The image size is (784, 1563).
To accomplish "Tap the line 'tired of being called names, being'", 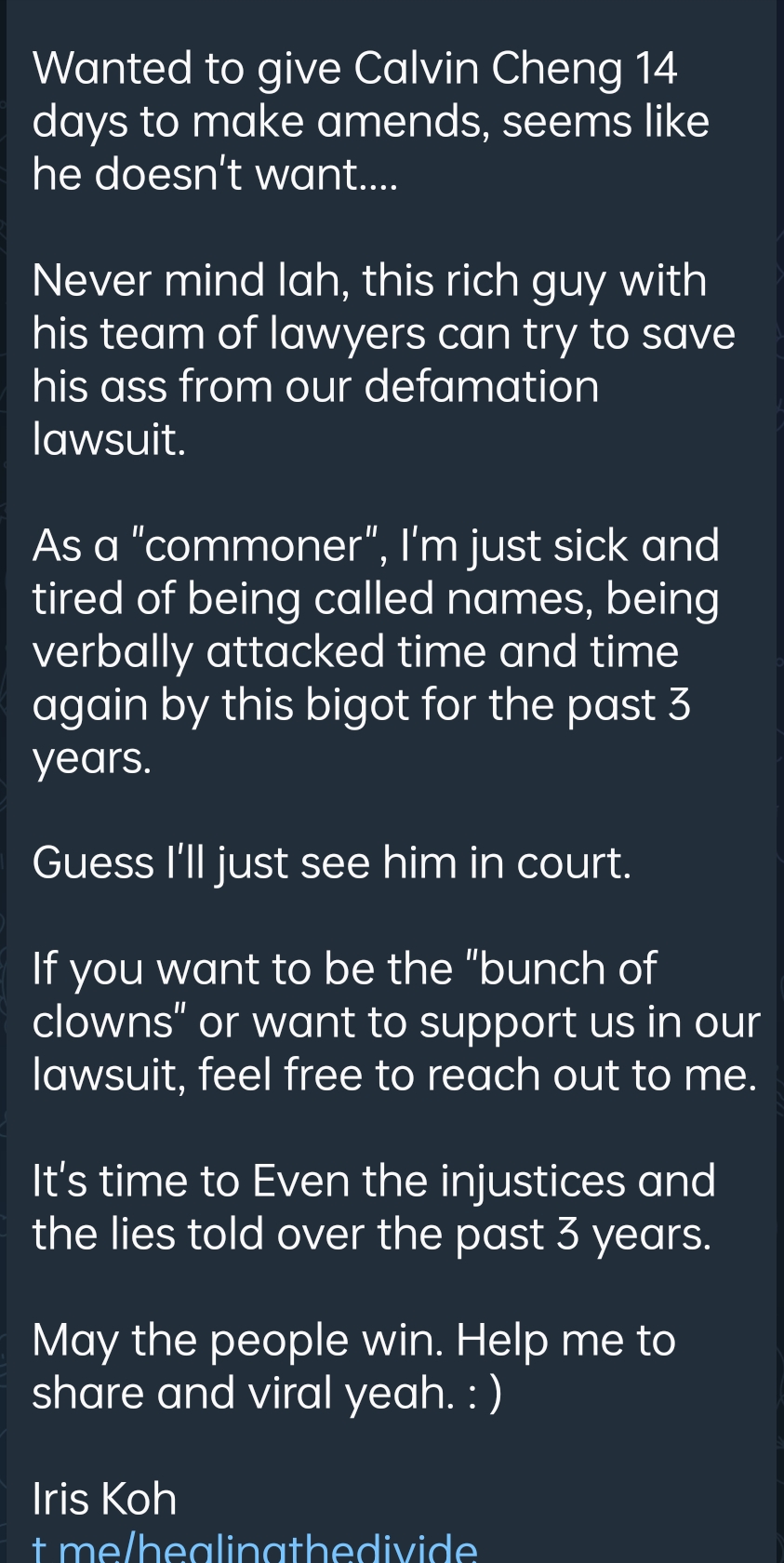I will point(376,598).
